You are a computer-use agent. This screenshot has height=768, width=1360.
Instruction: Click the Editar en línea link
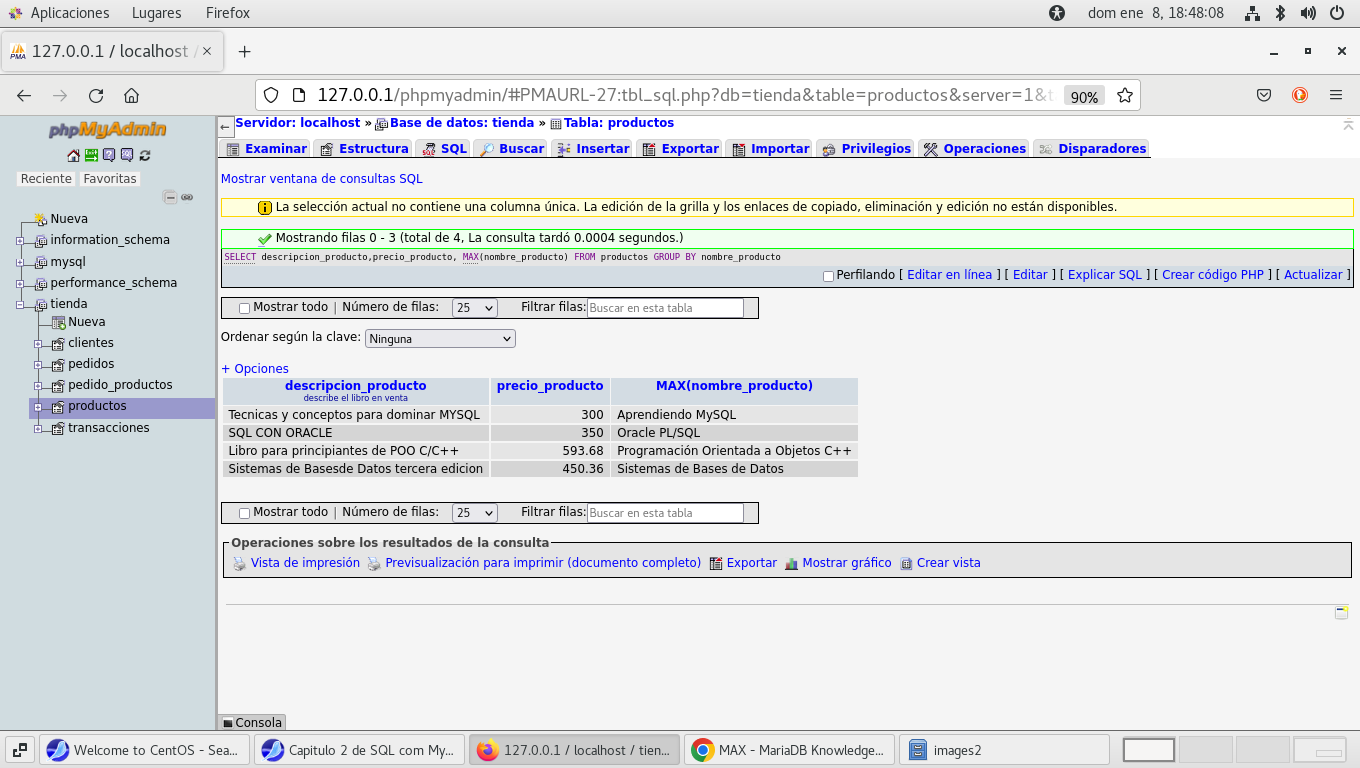point(949,275)
